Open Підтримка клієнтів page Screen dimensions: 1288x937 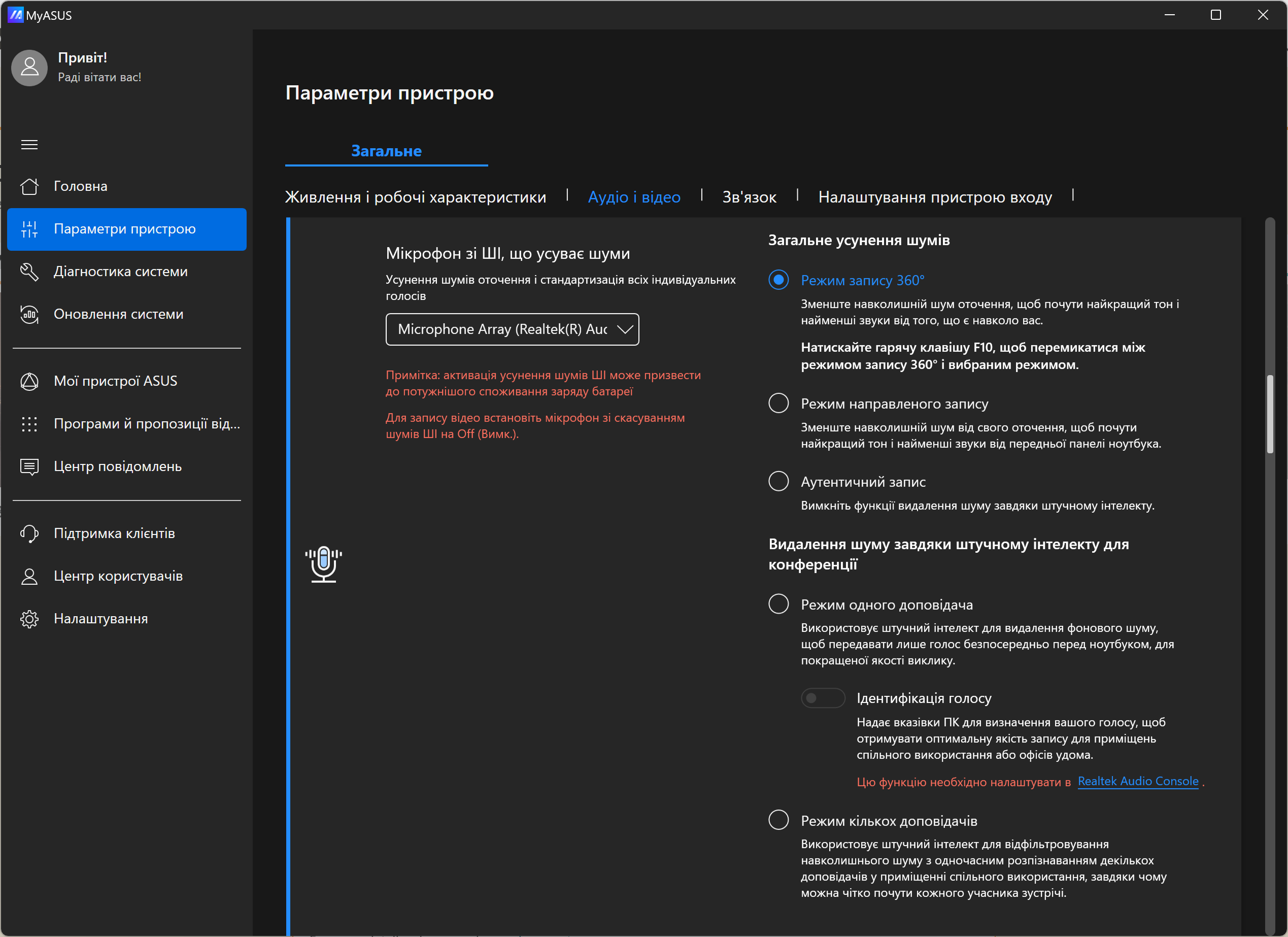click(x=127, y=533)
